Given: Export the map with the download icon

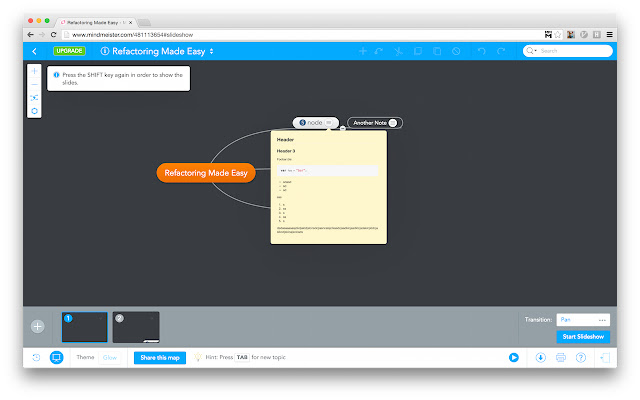Looking at the screenshot, I should 540,358.
